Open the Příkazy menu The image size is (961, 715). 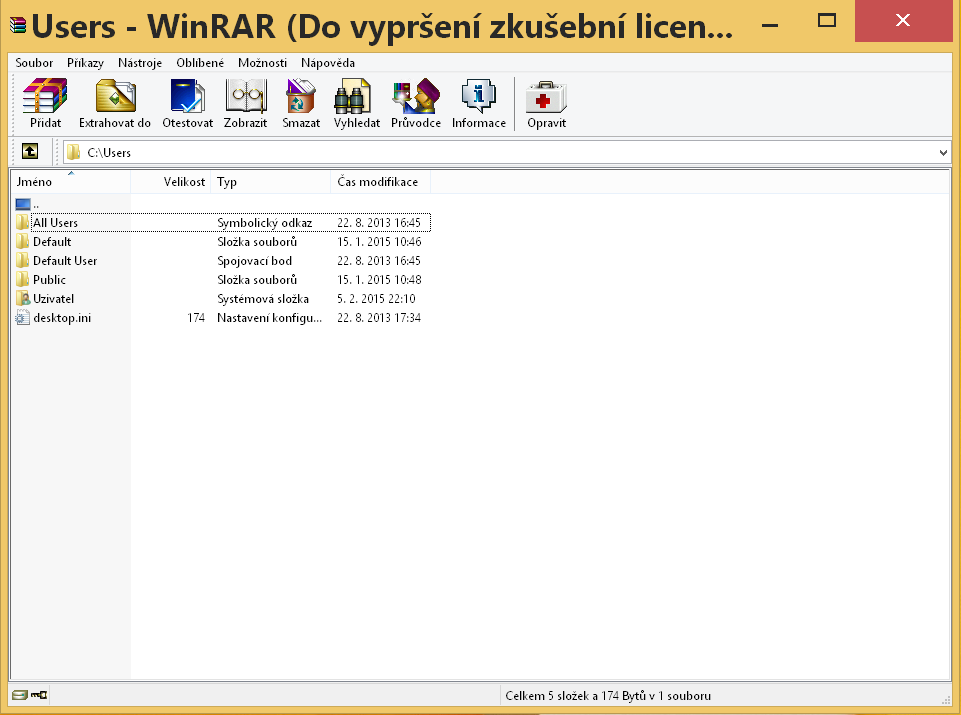coord(85,62)
